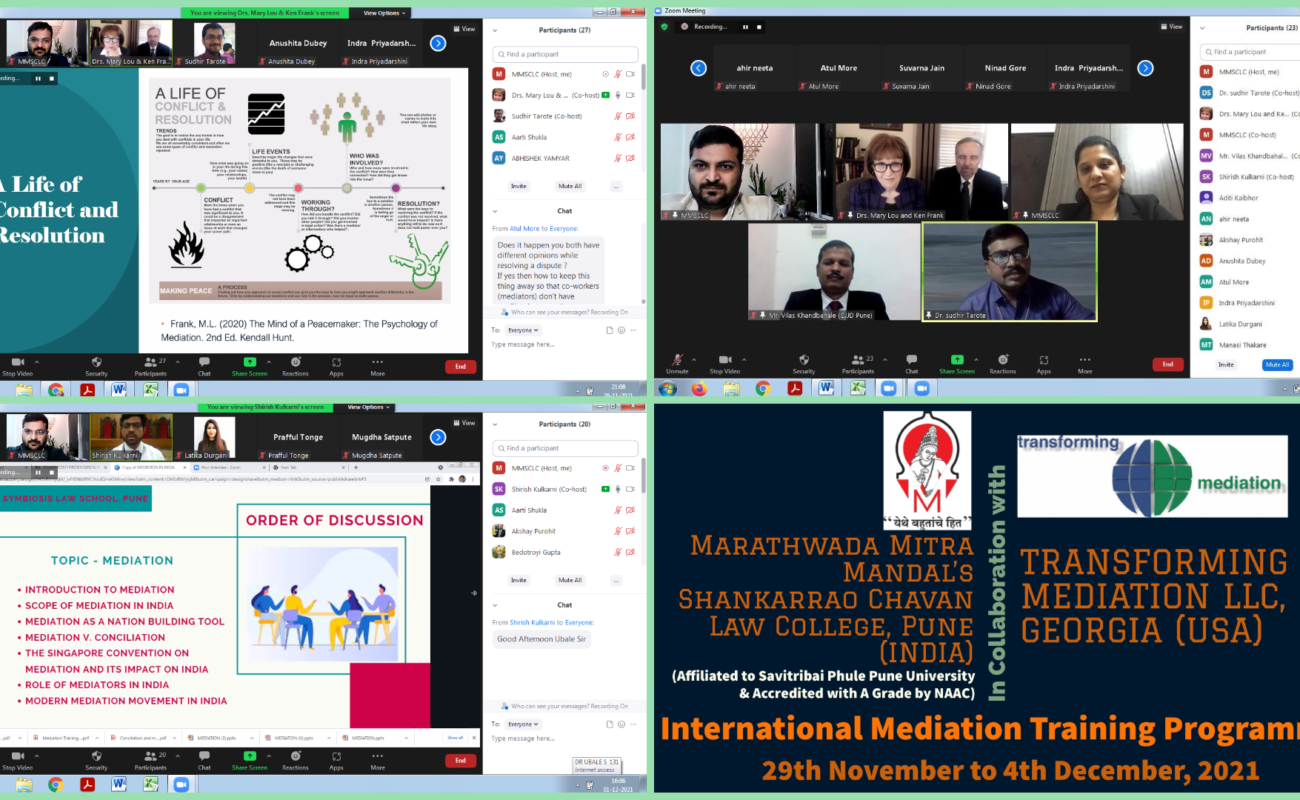This screenshot has width=1300, height=800.
Task: Open Apps in the 27-participant meeting toolbar
Action: [x=336, y=366]
